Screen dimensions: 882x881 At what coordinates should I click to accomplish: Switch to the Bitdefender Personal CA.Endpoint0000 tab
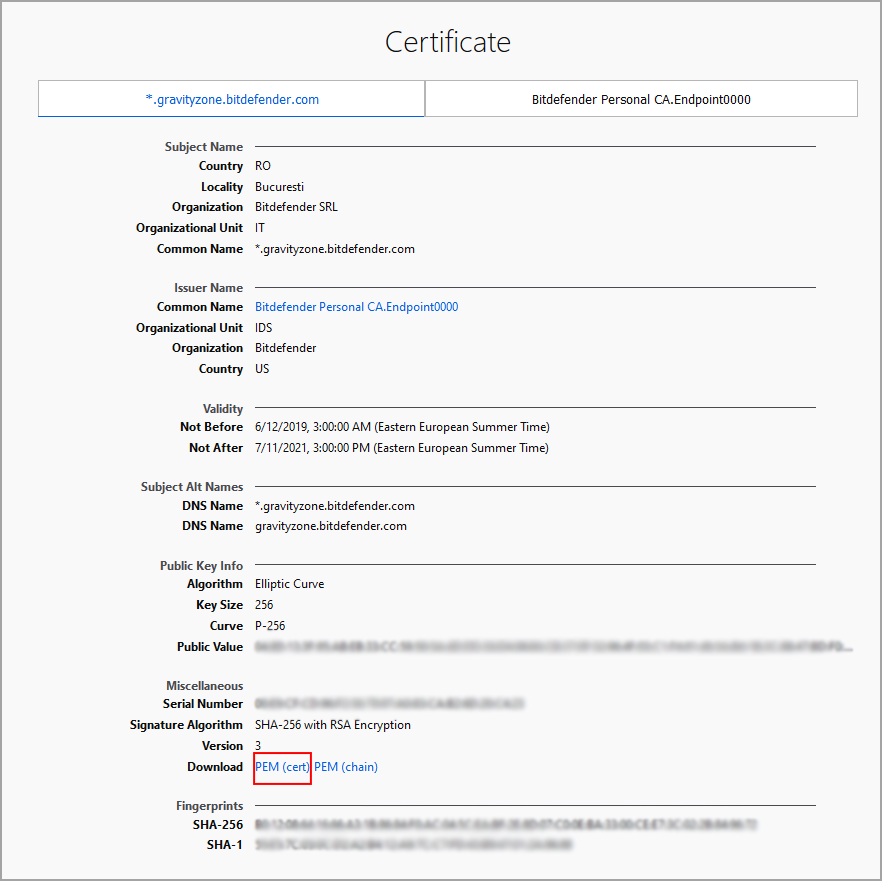pyautogui.click(x=641, y=99)
